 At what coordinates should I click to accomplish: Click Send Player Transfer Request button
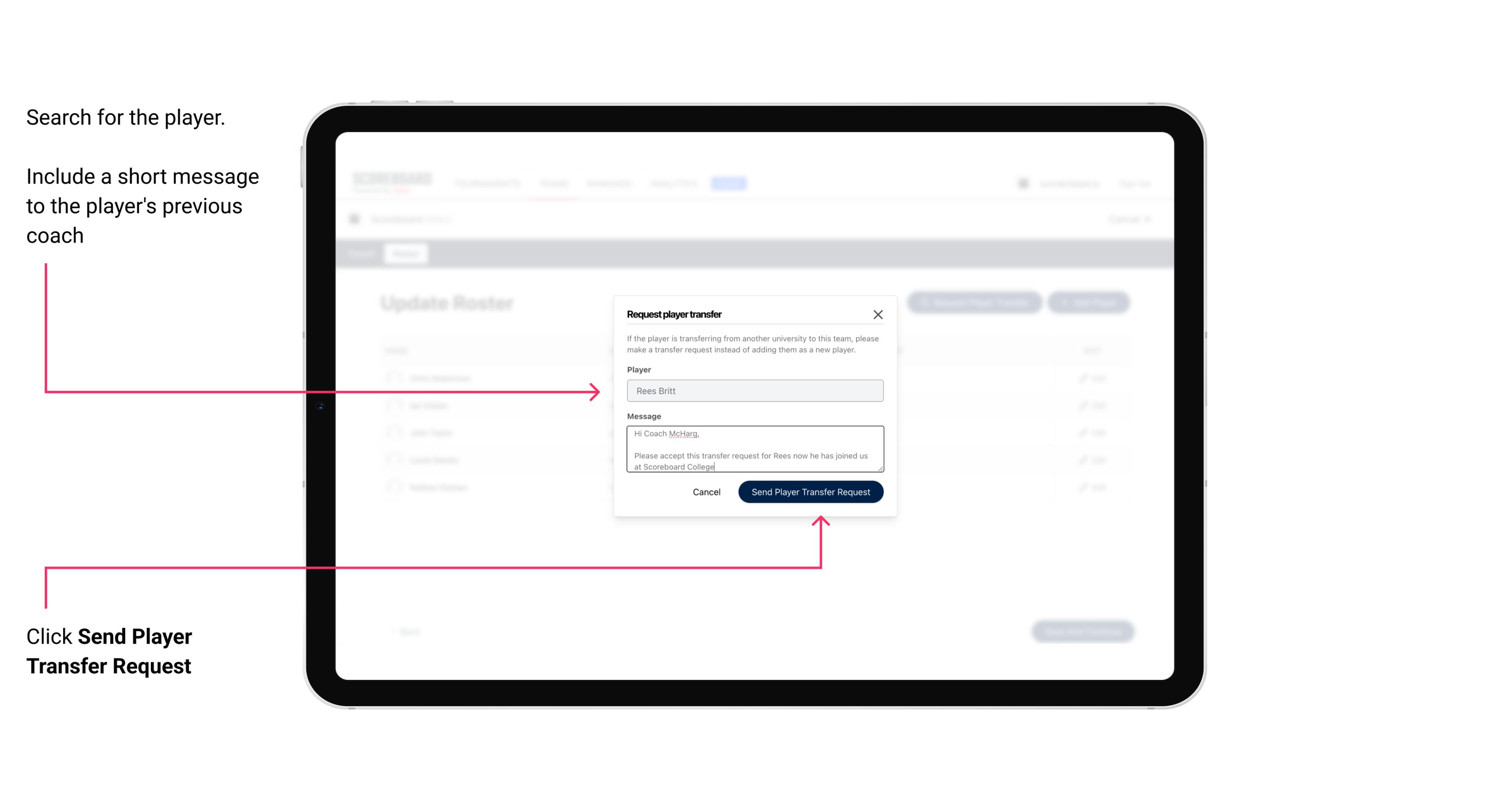click(810, 491)
